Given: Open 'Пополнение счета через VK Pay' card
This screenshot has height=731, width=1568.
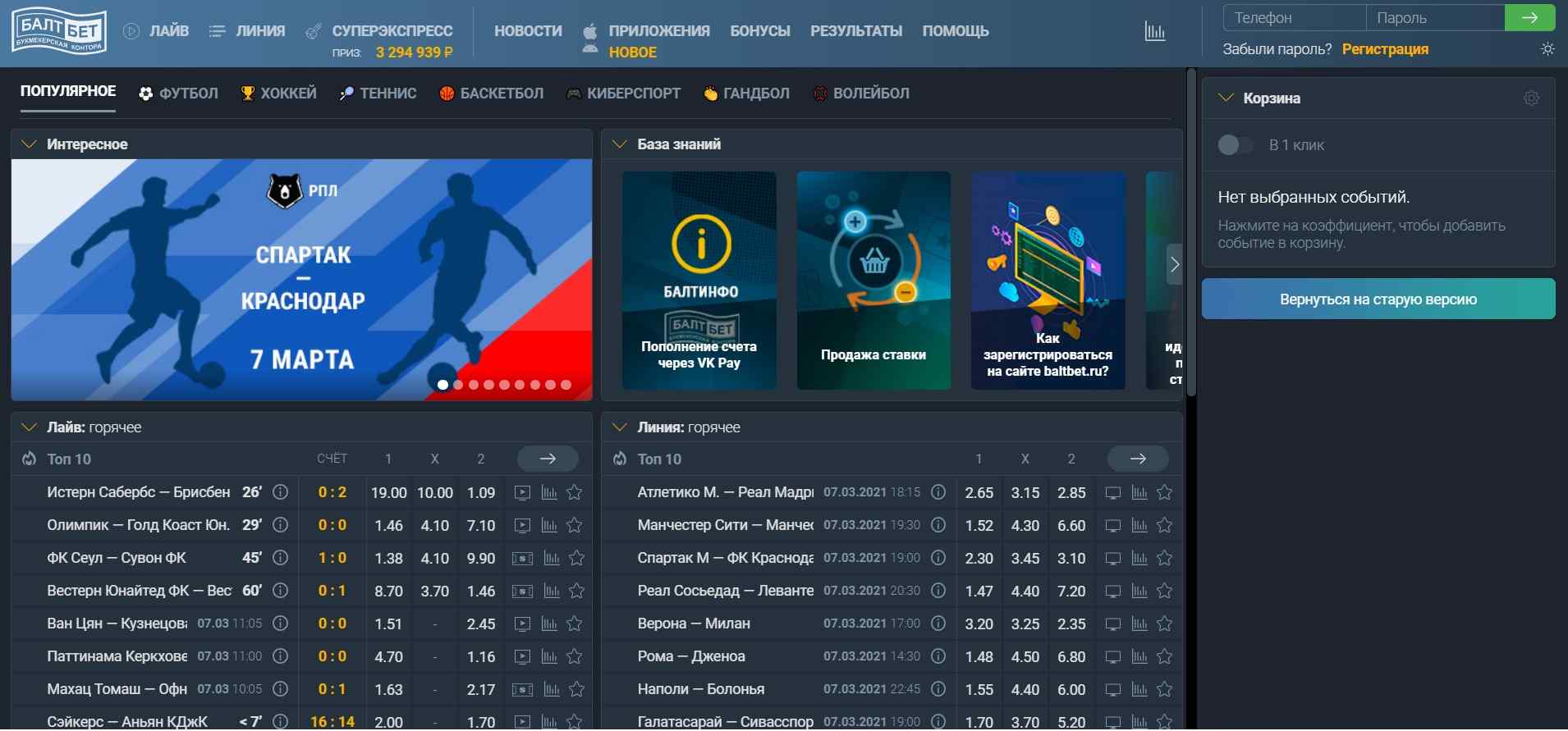Looking at the screenshot, I should pyautogui.click(x=699, y=281).
